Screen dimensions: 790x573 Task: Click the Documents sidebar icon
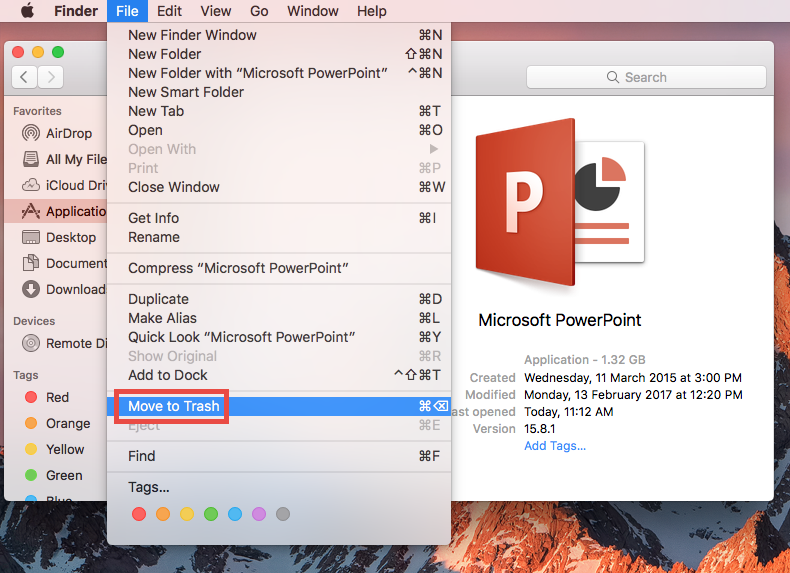pyautogui.click(x=31, y=263)
